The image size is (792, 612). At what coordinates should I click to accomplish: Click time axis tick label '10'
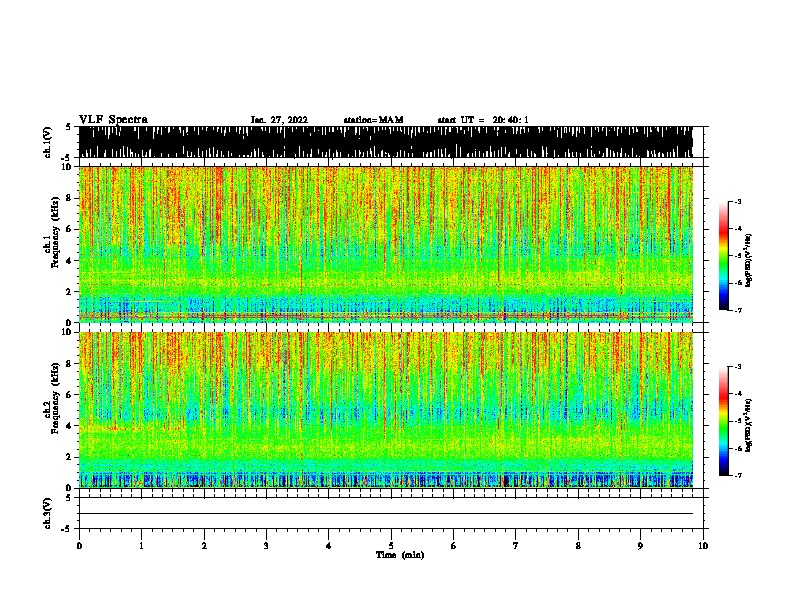pos(703,546)
